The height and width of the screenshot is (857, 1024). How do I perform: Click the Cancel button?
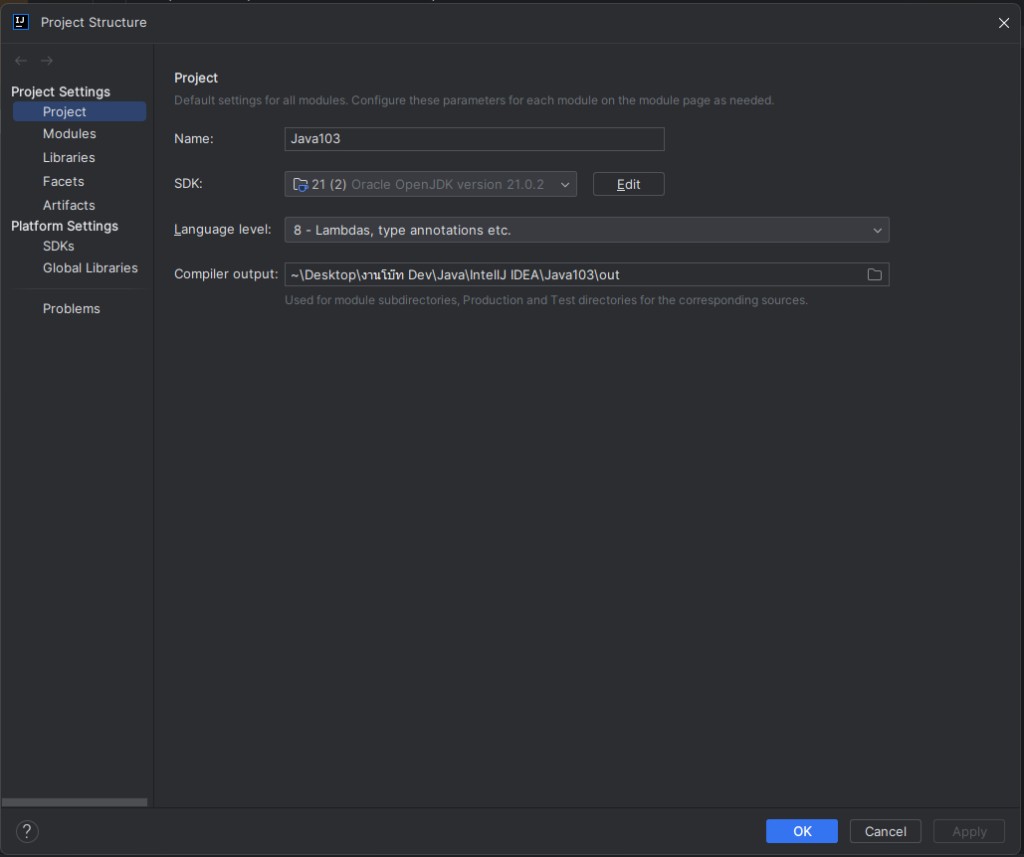[885, 832]
